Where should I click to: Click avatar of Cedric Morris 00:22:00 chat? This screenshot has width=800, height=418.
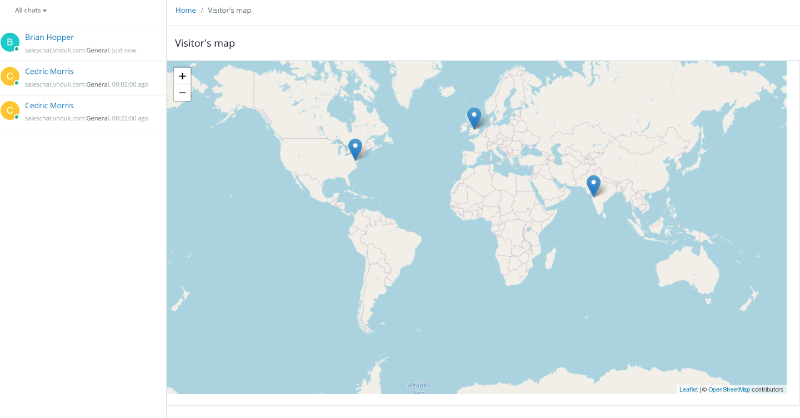click(10, 110)
